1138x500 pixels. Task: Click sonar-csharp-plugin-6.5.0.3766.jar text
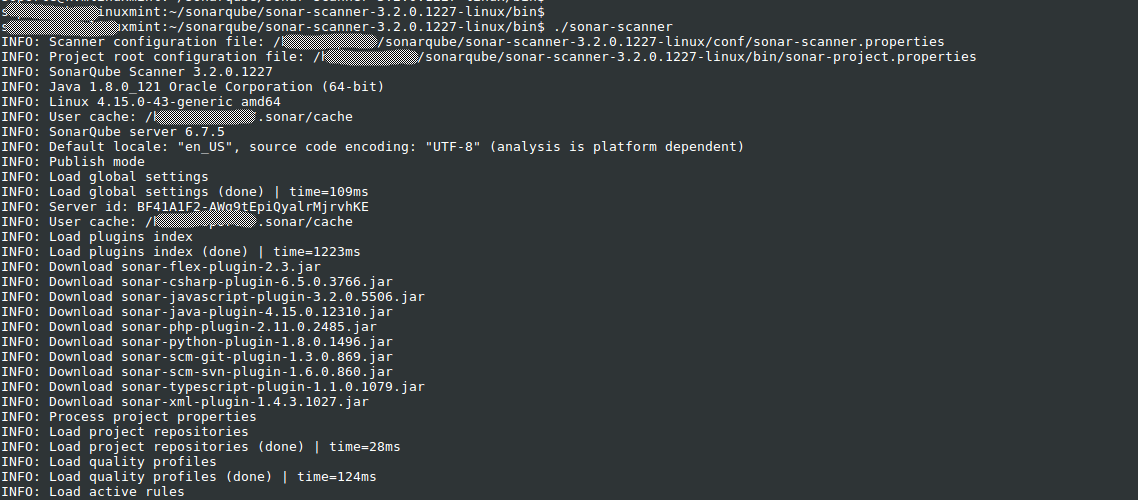pos(256,282)
